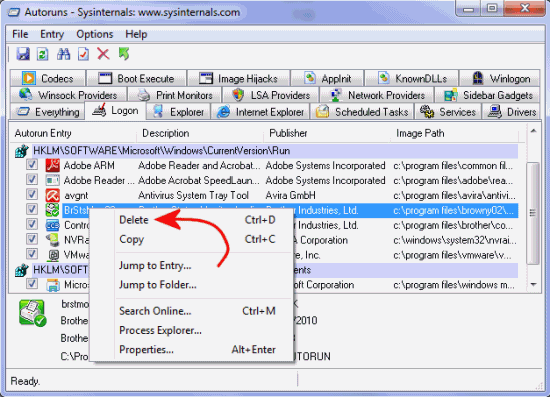
Task: Click the list scrollbar down arrow
Action: point(534,284)
